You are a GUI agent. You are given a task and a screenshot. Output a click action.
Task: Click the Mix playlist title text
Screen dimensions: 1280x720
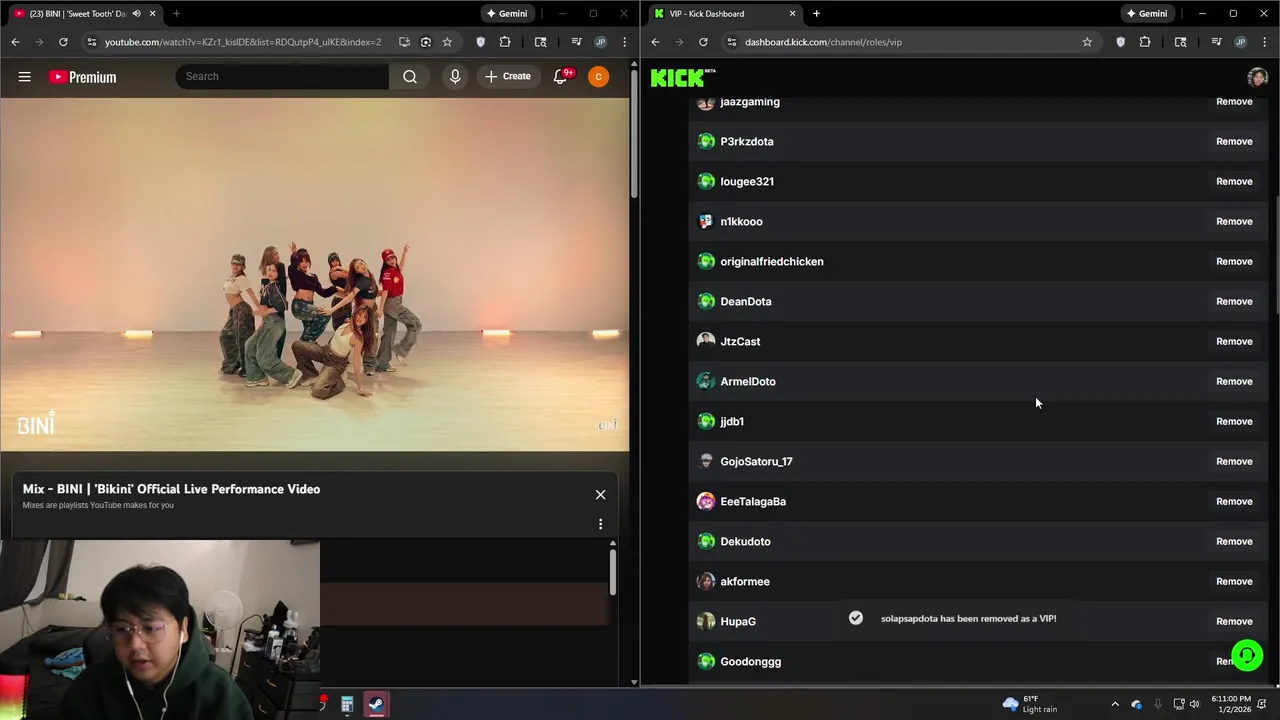(171, 489)
